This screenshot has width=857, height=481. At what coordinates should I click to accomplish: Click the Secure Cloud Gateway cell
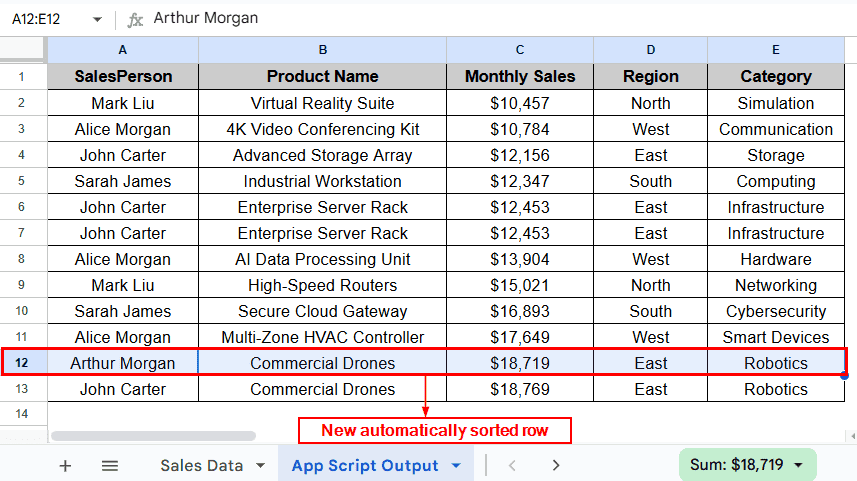322,311
